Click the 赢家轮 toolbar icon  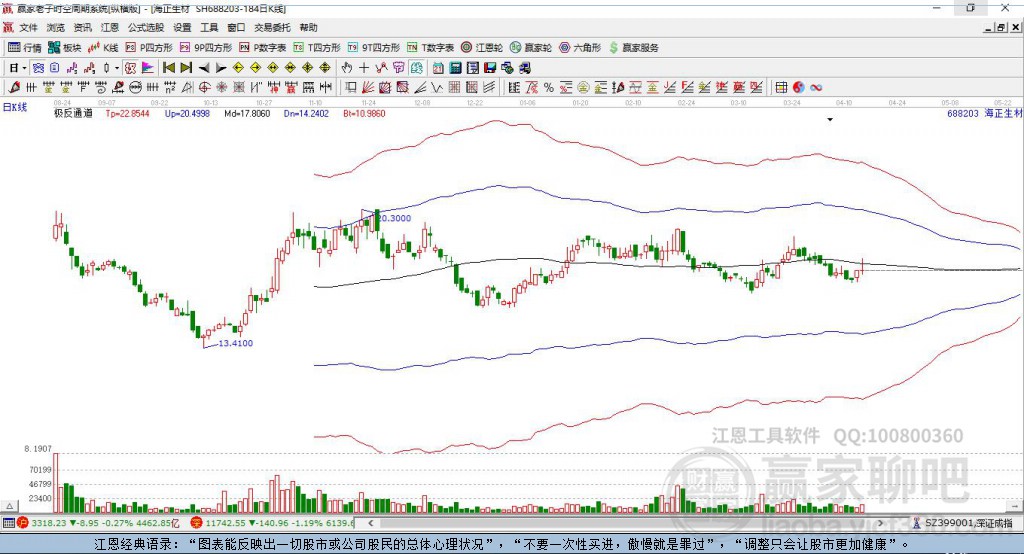point(531,47)
